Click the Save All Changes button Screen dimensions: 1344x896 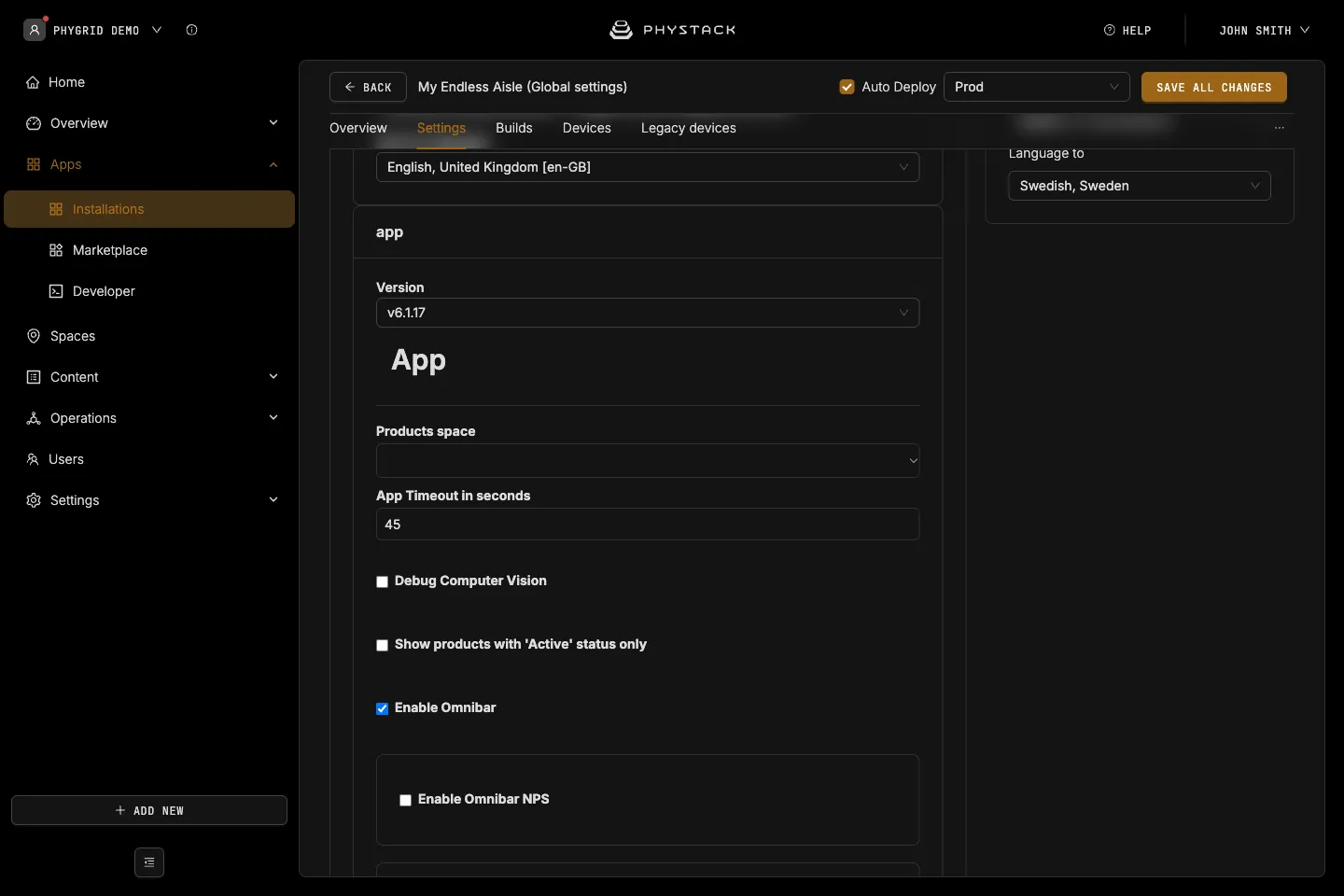point(1214,87)
